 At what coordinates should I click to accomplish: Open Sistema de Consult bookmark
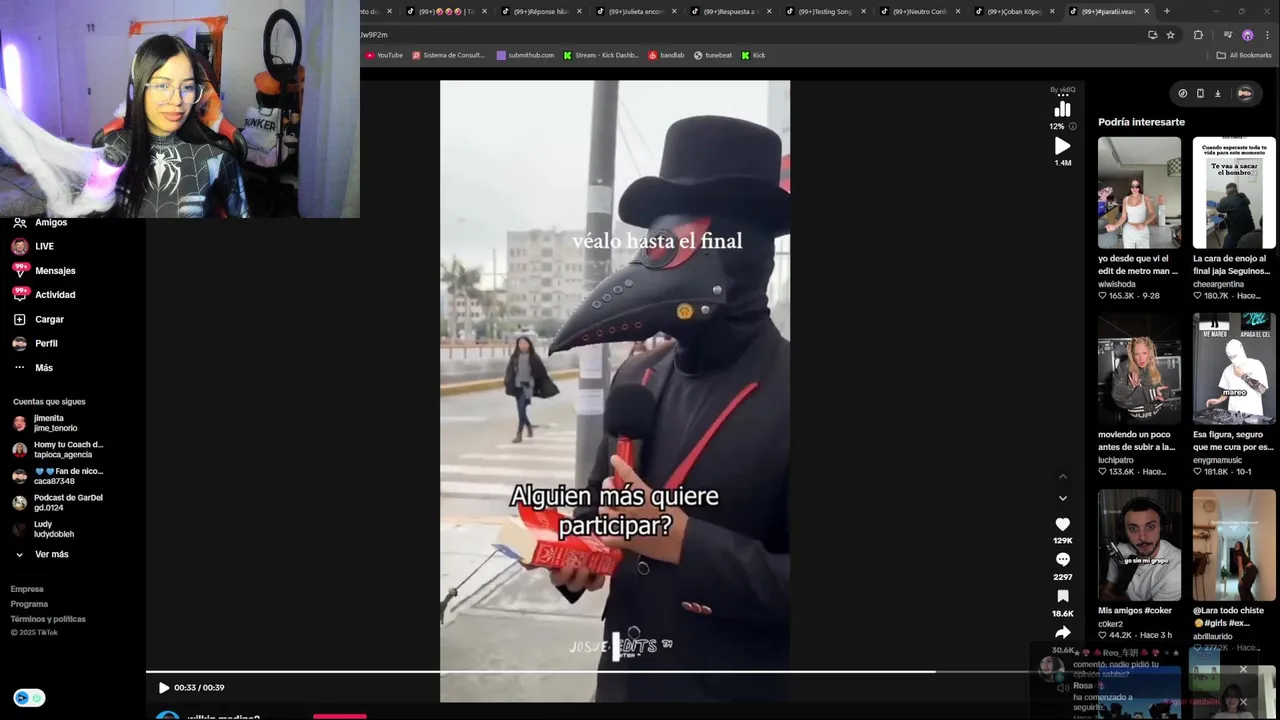click(449, 55)
